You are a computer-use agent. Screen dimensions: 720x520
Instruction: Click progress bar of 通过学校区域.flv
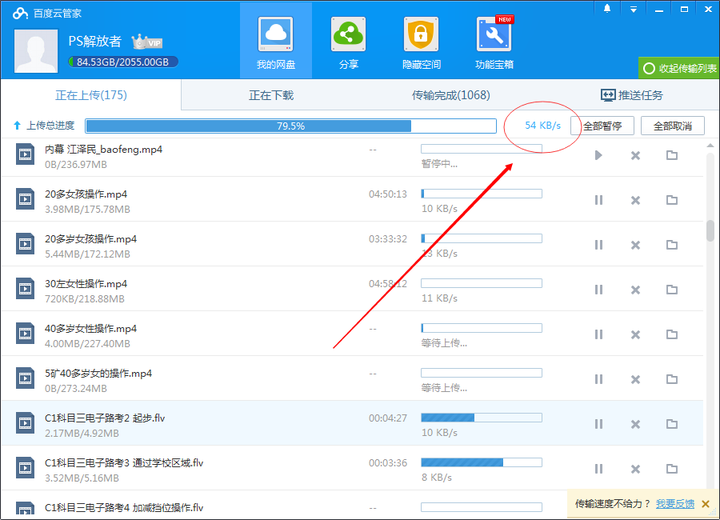tap(482, 462)
